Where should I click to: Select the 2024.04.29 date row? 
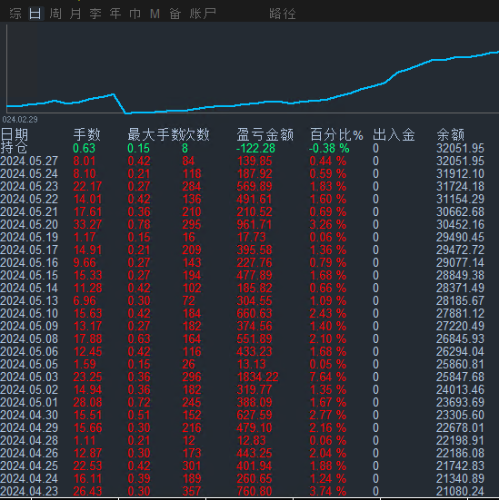pyautogui.click(x=29, y=428)
